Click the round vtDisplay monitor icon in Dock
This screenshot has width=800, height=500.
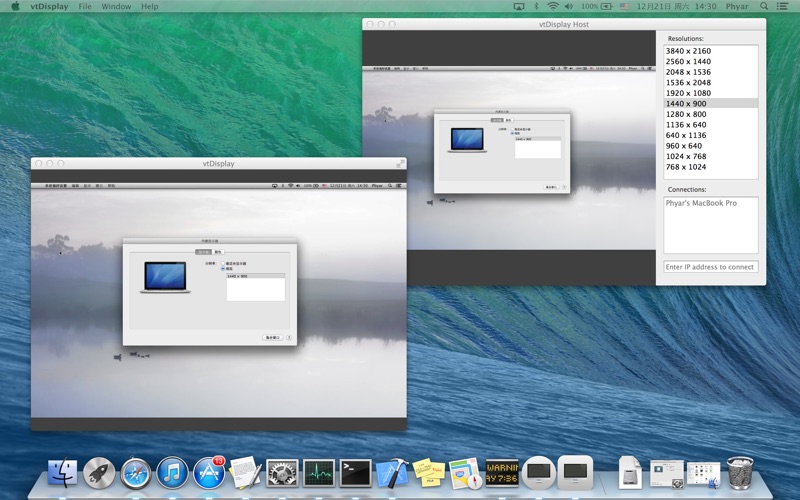(x=539, y=473)
